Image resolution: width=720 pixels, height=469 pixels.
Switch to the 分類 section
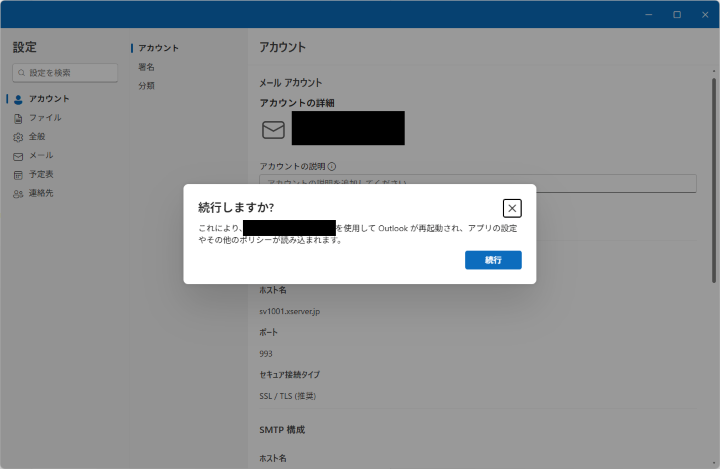[x=147, y=86]
